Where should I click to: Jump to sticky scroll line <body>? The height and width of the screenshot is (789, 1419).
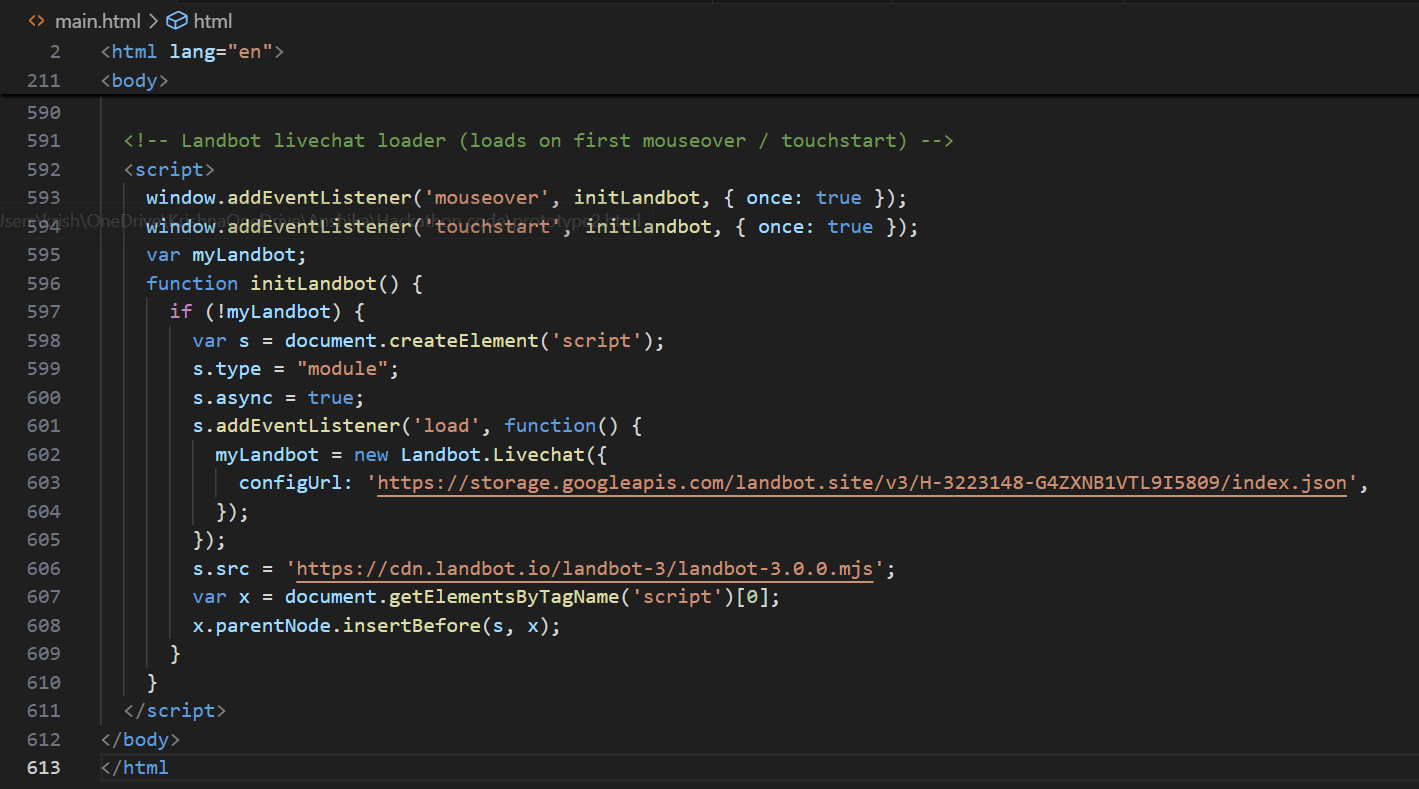click(134, 80)
